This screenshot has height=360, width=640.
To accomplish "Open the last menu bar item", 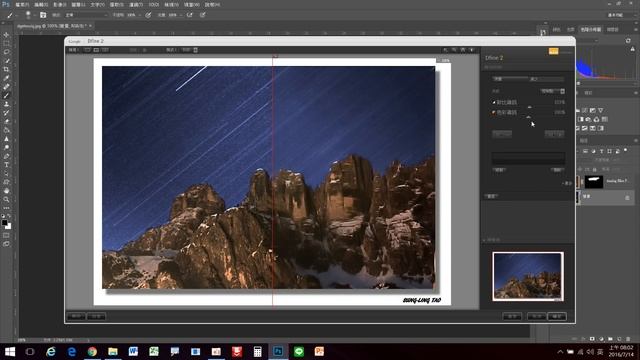I will click(212, 4).
